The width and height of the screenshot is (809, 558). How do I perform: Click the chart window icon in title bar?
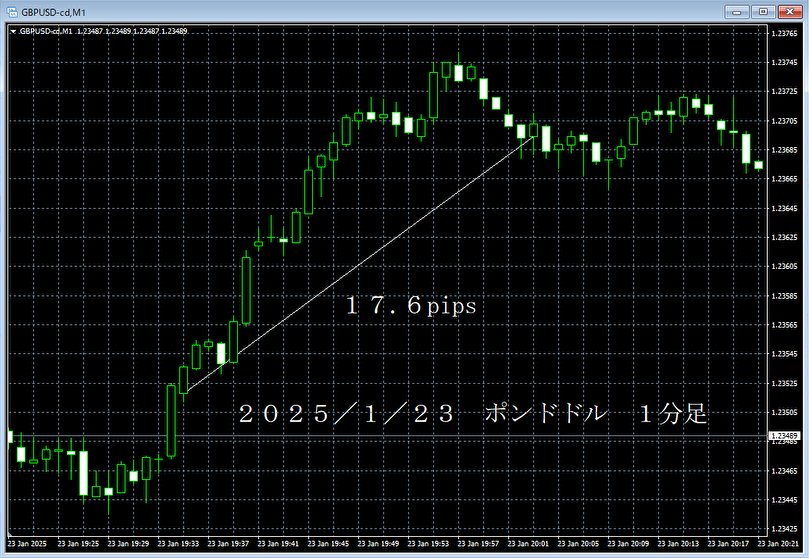click(x=13, y=11)
